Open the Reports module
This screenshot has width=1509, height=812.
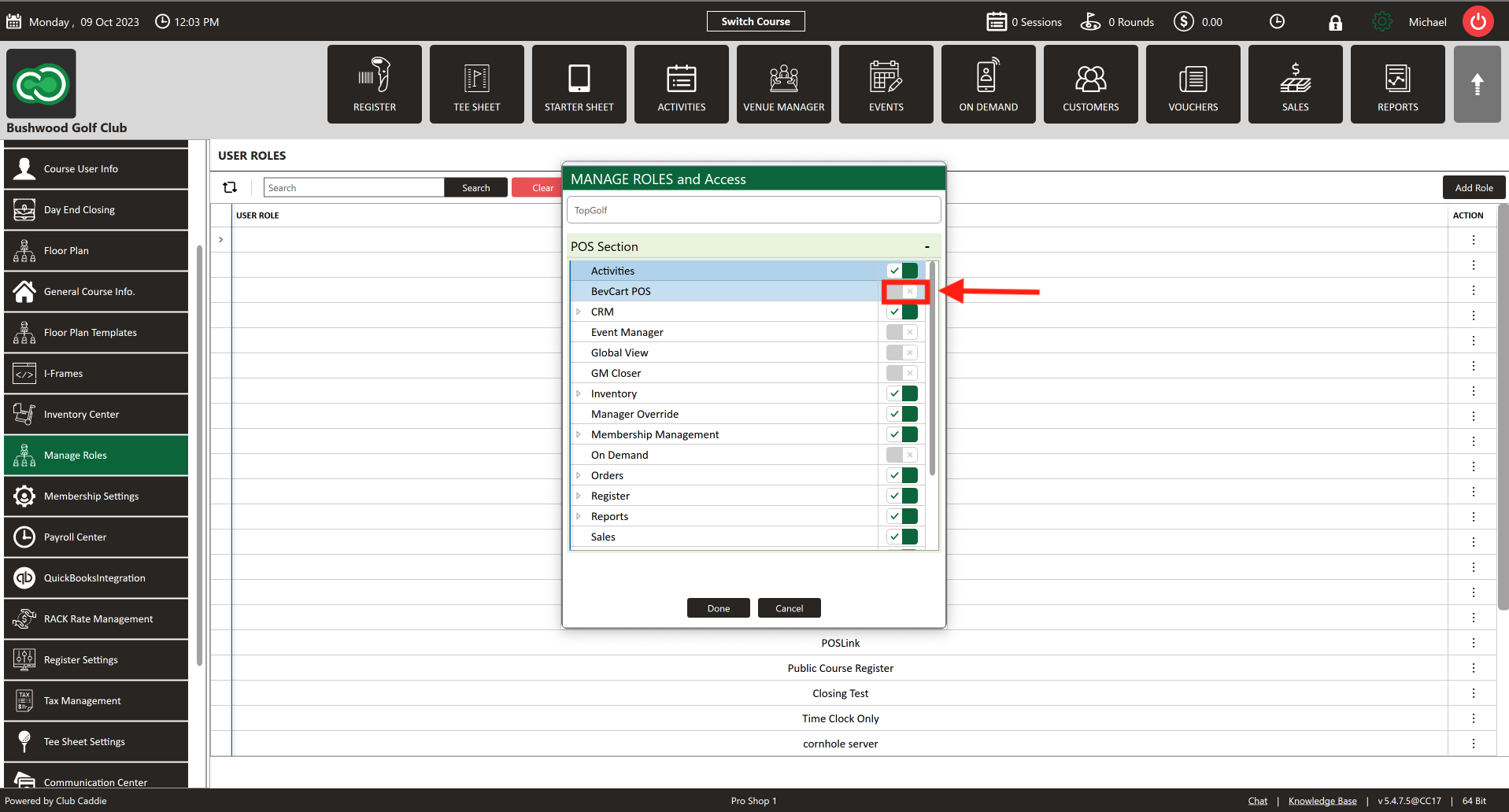point(1398,84)
